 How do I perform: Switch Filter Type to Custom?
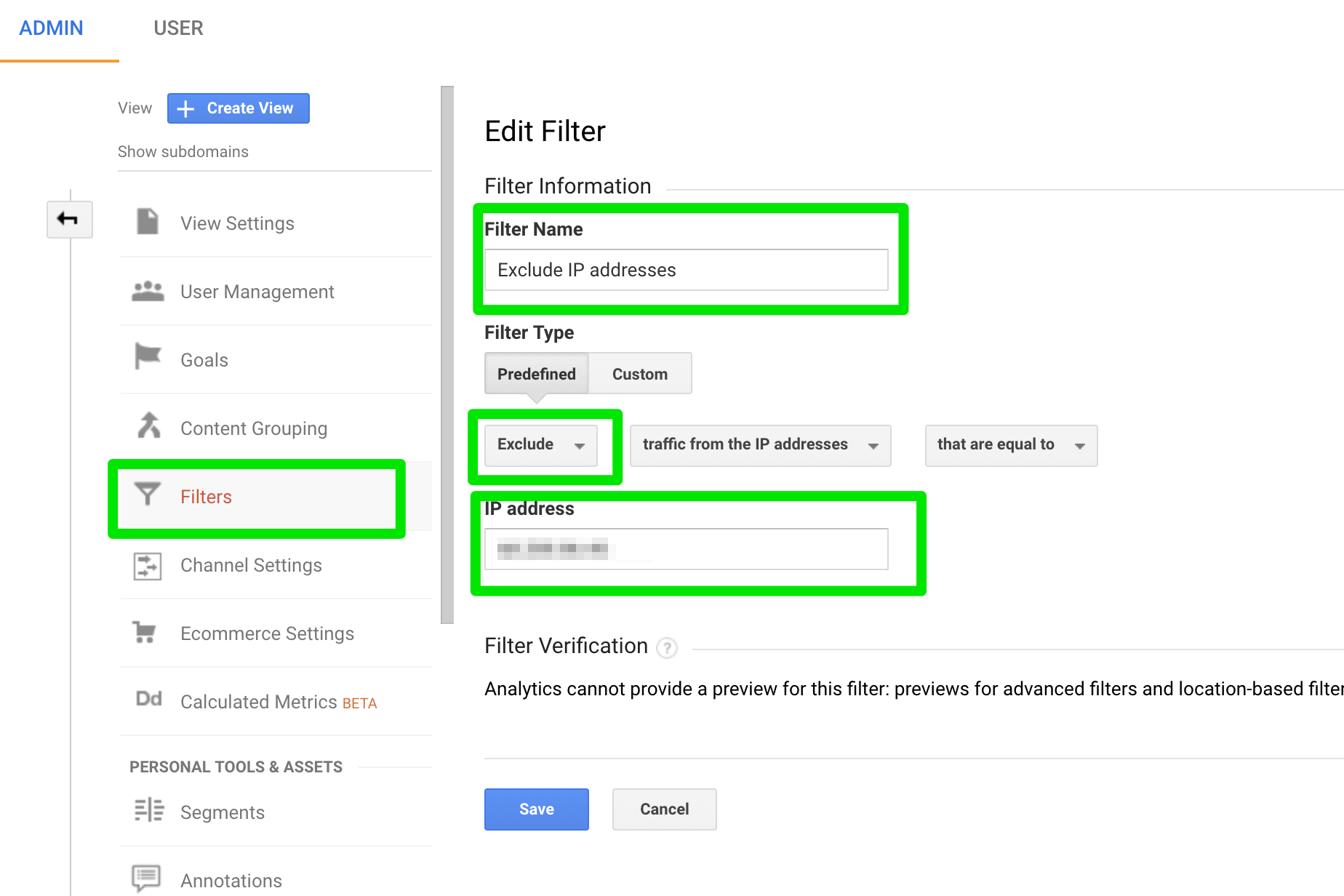pos(639,373)
